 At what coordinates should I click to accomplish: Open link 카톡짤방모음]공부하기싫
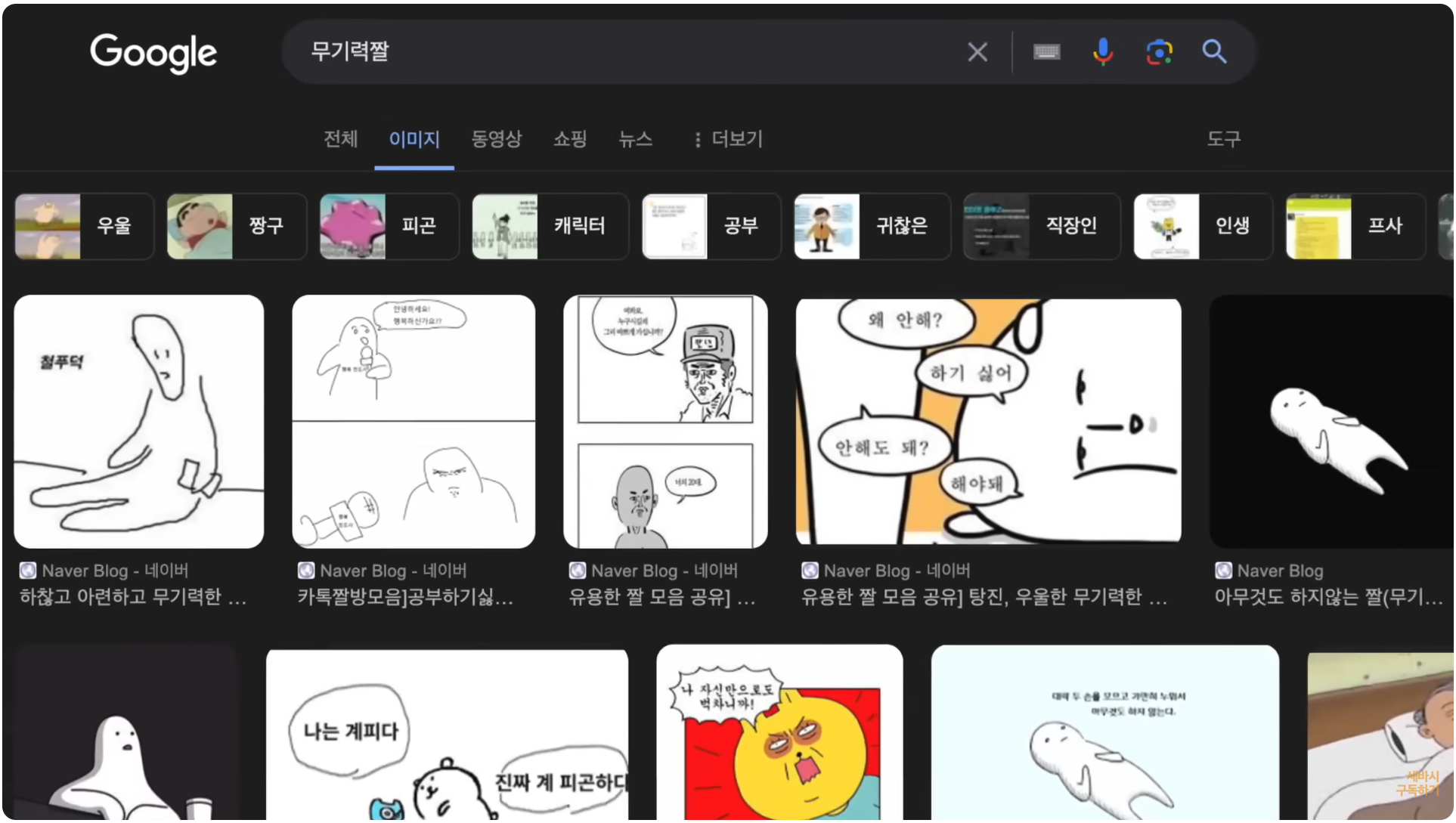pos(405,597)
